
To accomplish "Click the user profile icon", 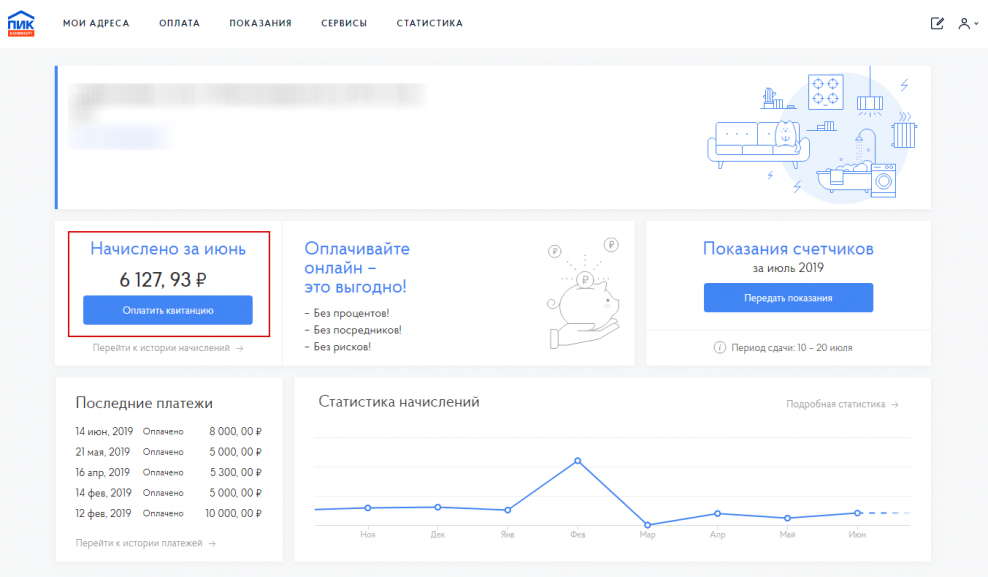I will [x=962, y=21].
